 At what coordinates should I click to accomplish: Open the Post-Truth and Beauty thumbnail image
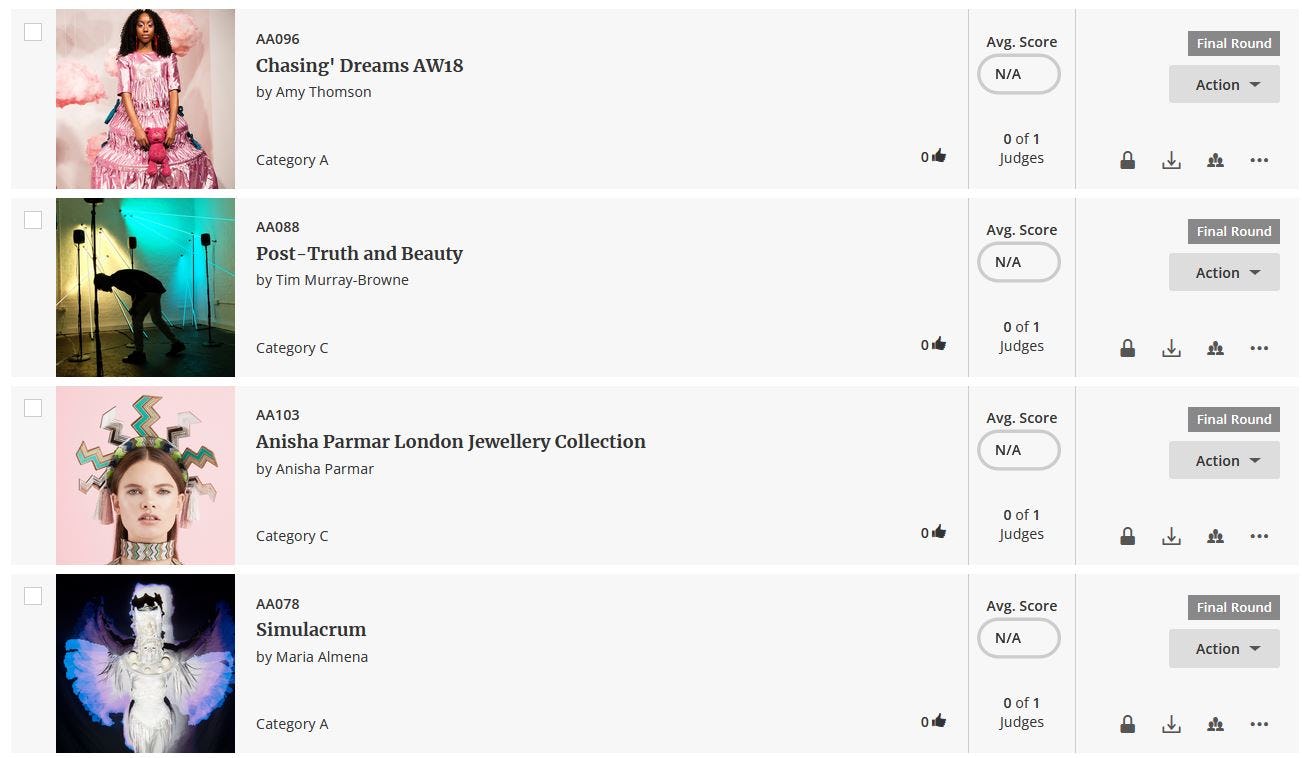(145, 287)
